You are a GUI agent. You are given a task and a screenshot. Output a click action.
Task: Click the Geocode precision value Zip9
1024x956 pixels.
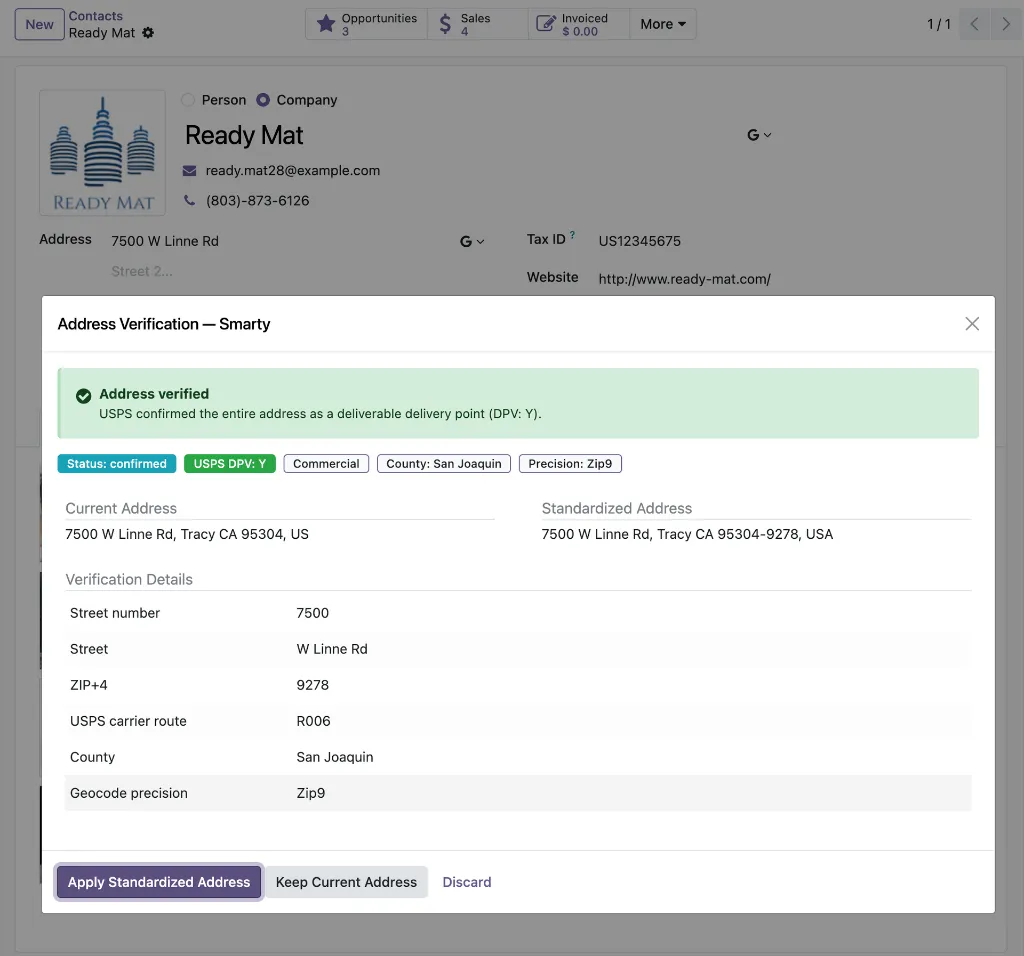311,793
